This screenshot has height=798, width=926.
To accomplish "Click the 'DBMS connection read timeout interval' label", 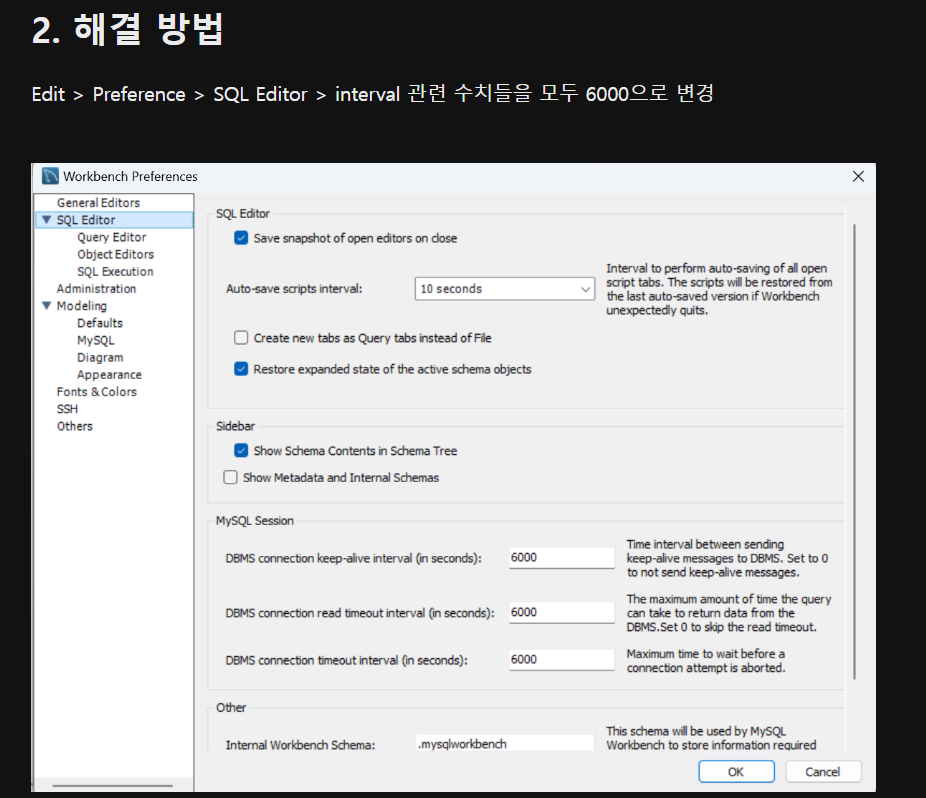I will tap(360, 613).
